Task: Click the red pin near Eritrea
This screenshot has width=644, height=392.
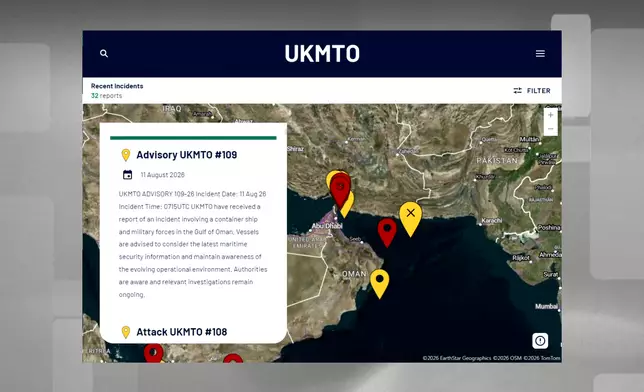Action: (153, 354)
